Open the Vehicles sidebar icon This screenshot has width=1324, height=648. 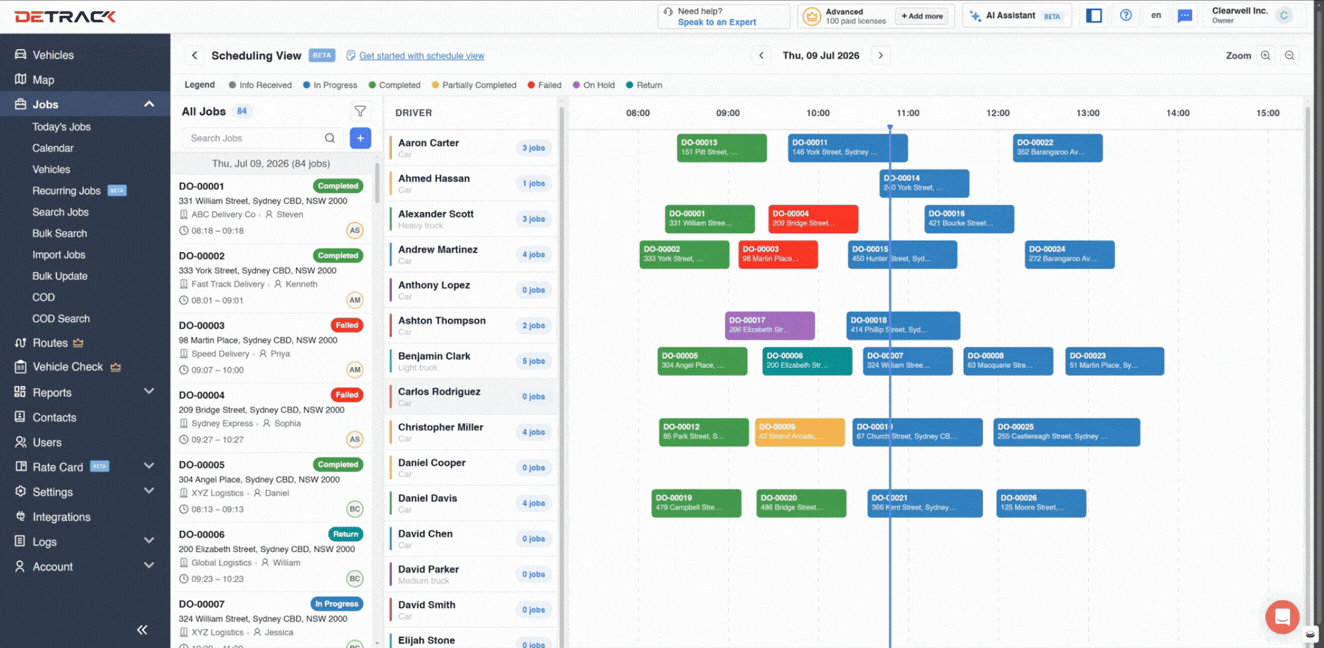[x=20, y=55]
